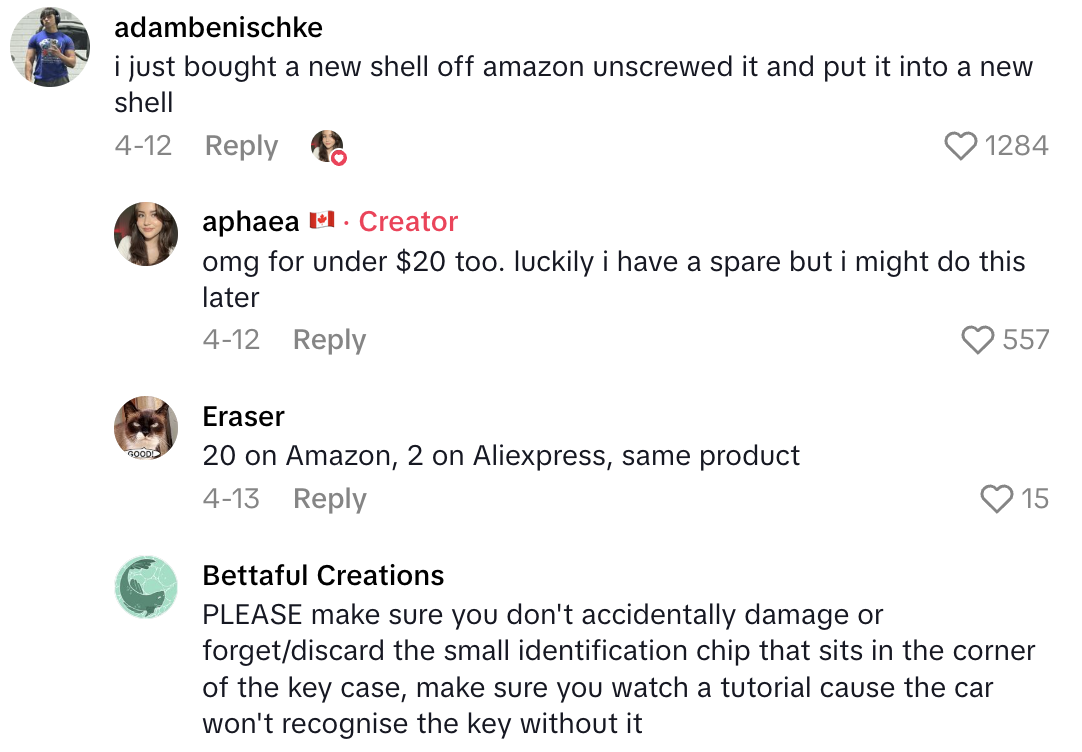The height and width of the screenshot is (752, 1082).
Task: Click the Canadian flag beside aphaea
Action: click(x=321, y=220)
